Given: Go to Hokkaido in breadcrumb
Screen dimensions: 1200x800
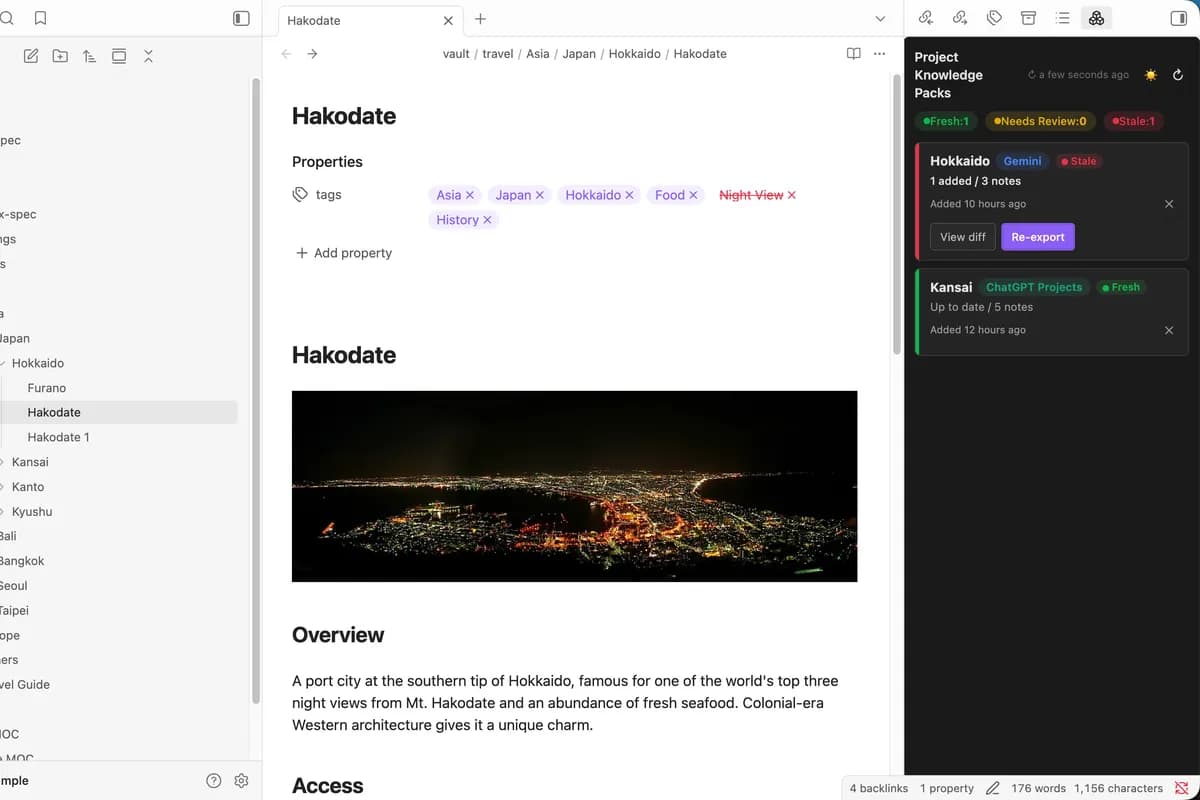Looking at the screenshot, I should [635, 54].
